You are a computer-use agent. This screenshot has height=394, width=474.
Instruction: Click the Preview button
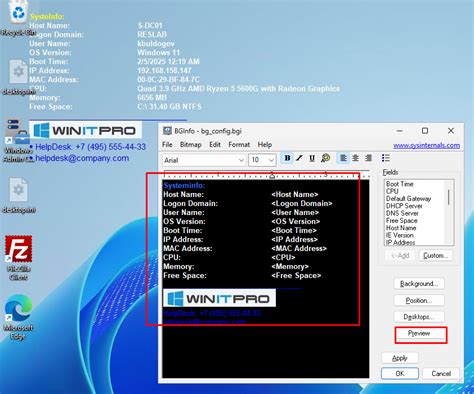point(419,334)
